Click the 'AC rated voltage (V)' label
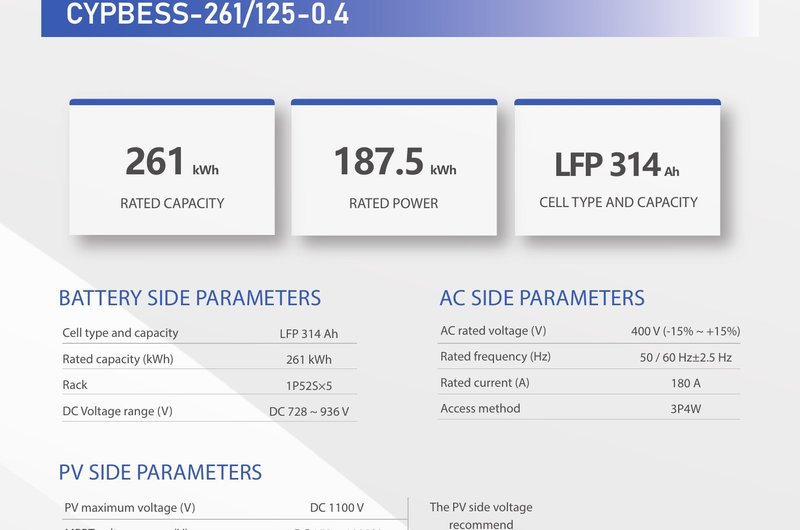This screenshot has width=800, height=530. coord(493,331)
